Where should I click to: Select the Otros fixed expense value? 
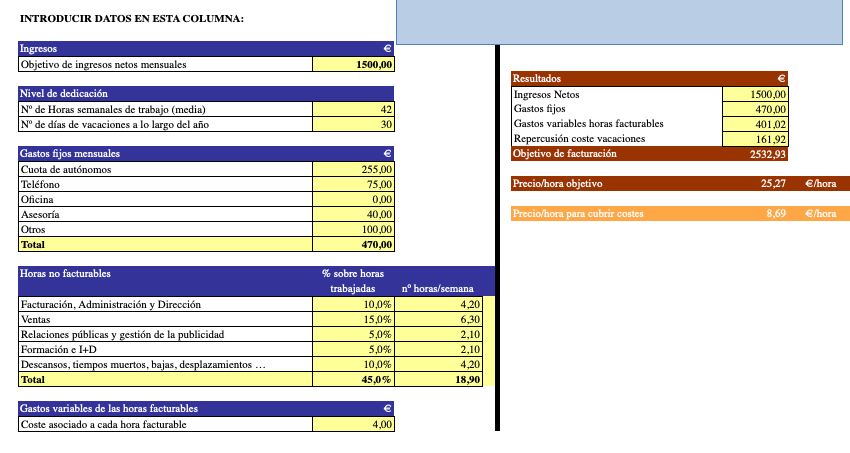point(354,229)
